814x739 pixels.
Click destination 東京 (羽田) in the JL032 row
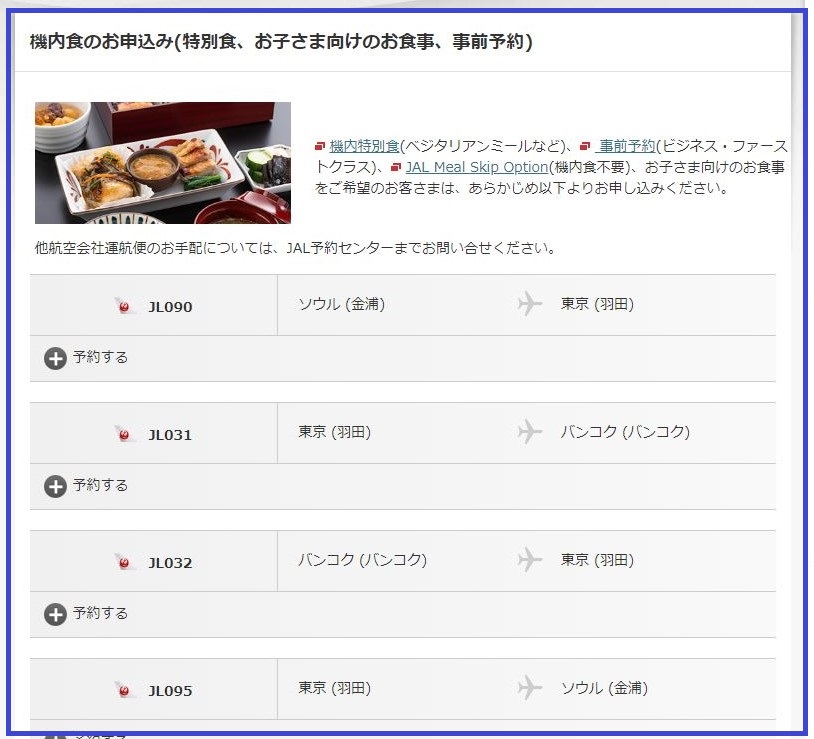(x=597, y=560)
